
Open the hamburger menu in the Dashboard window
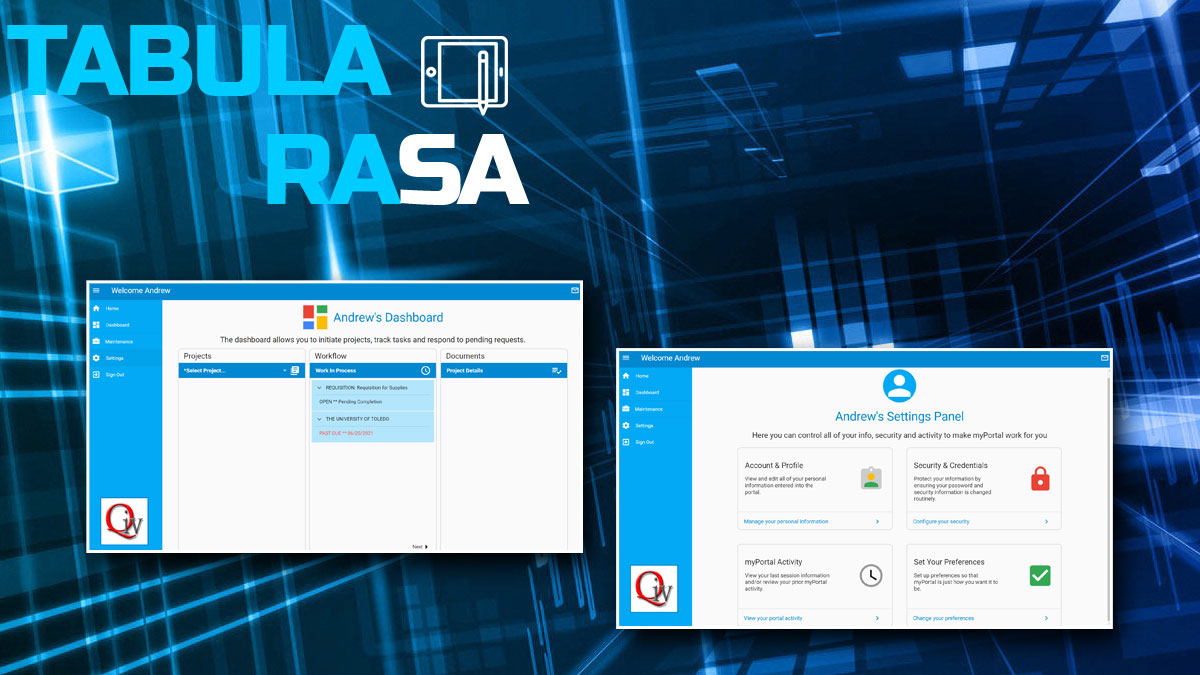tap(96, 291)
